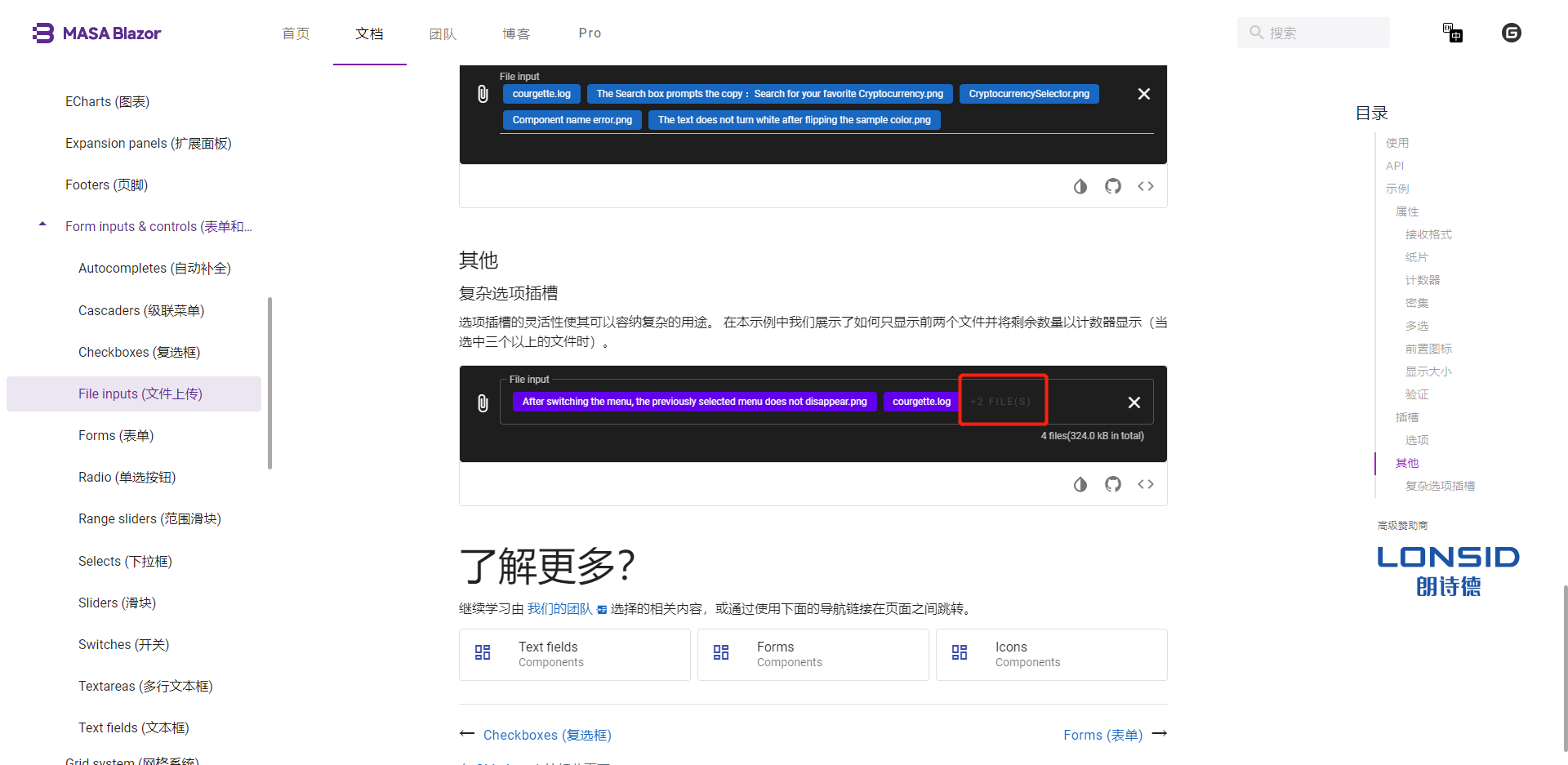Open Radio (单选按钮) in sidebar

pyautogui.click(x=127, y=478)
